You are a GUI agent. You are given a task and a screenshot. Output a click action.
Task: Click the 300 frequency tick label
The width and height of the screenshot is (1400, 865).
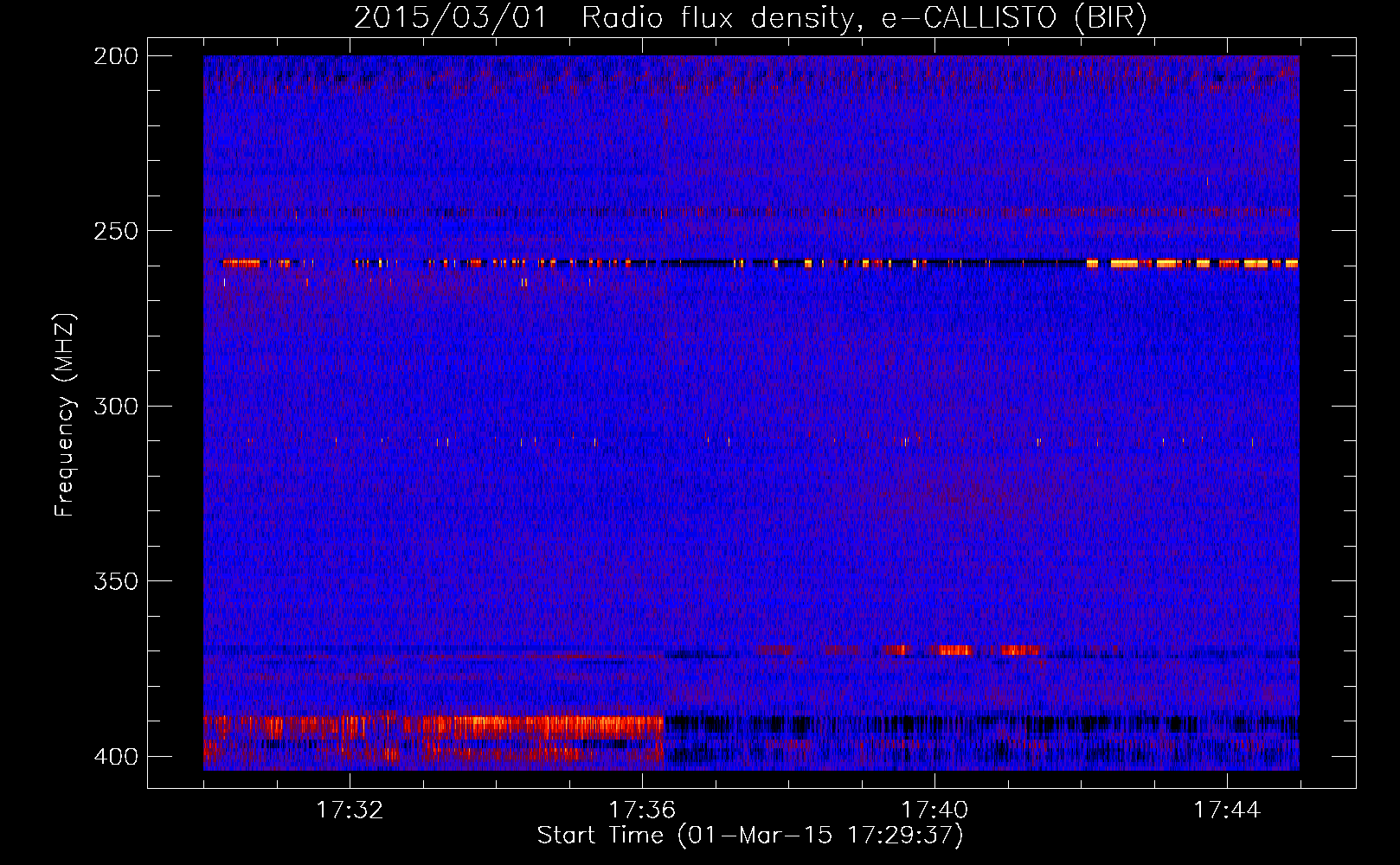tap(115, 406)
